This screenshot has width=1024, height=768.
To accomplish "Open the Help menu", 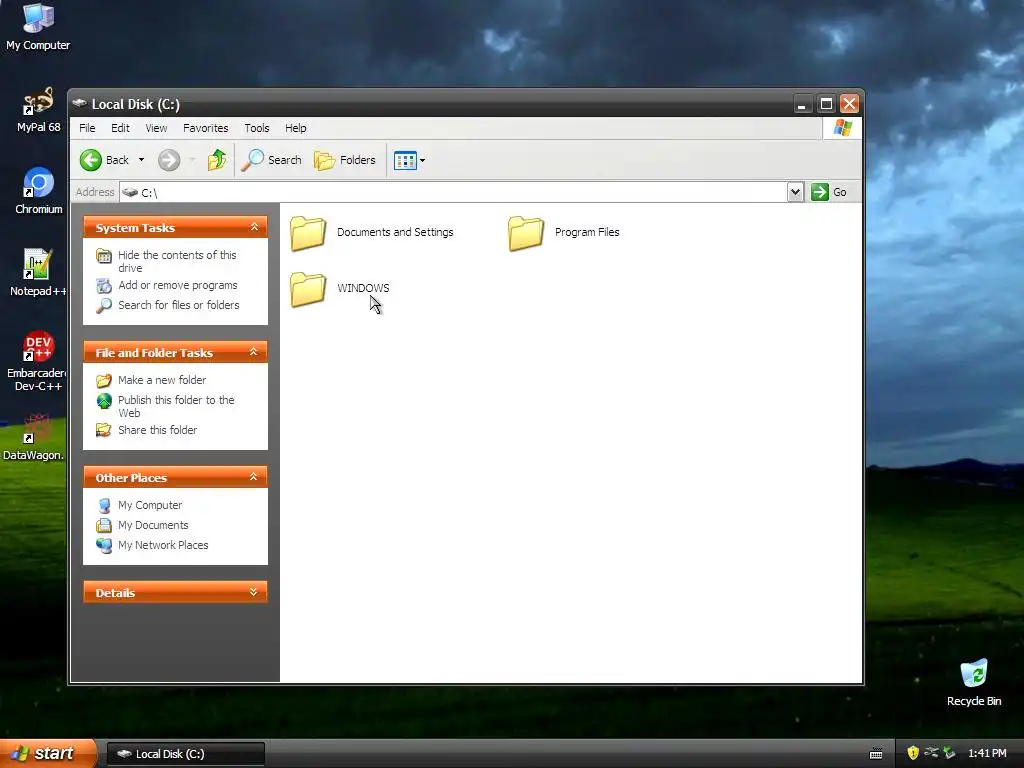I will click(296, 128).
